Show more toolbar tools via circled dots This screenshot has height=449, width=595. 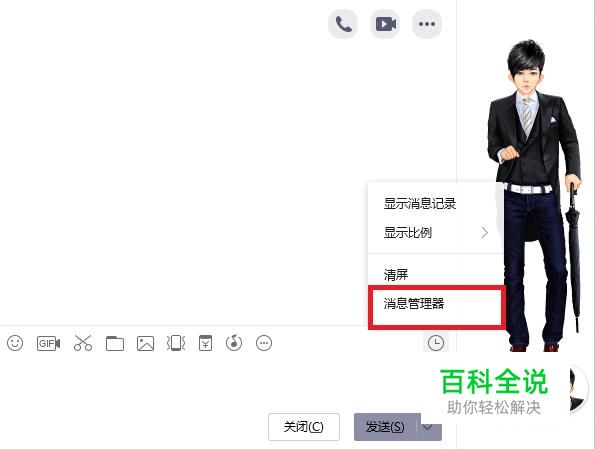[264, 343]
